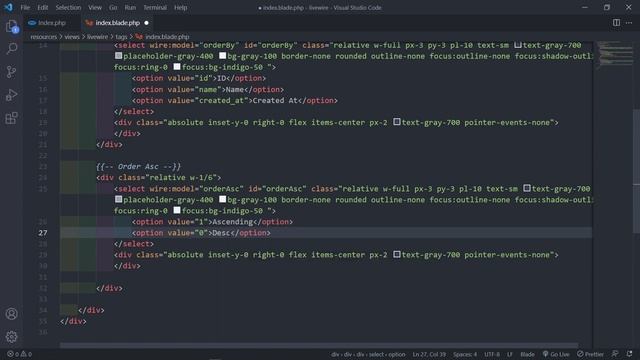Screen dimensions: 640x360
Task: Click text-gray-700 color swatch on line 14
Action: pyautogui.click(x=518, y=45)
